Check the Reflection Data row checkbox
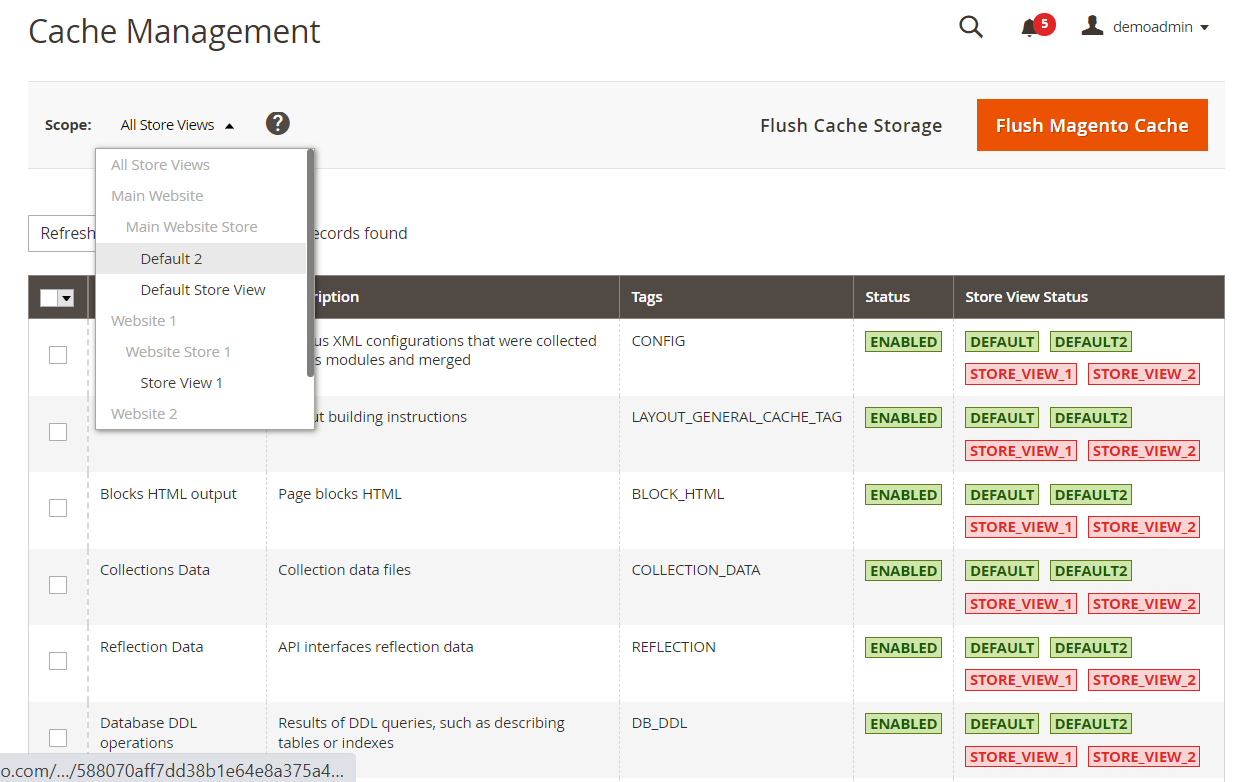Screen dimensions: 1236x782 click(x=58, y=661)
